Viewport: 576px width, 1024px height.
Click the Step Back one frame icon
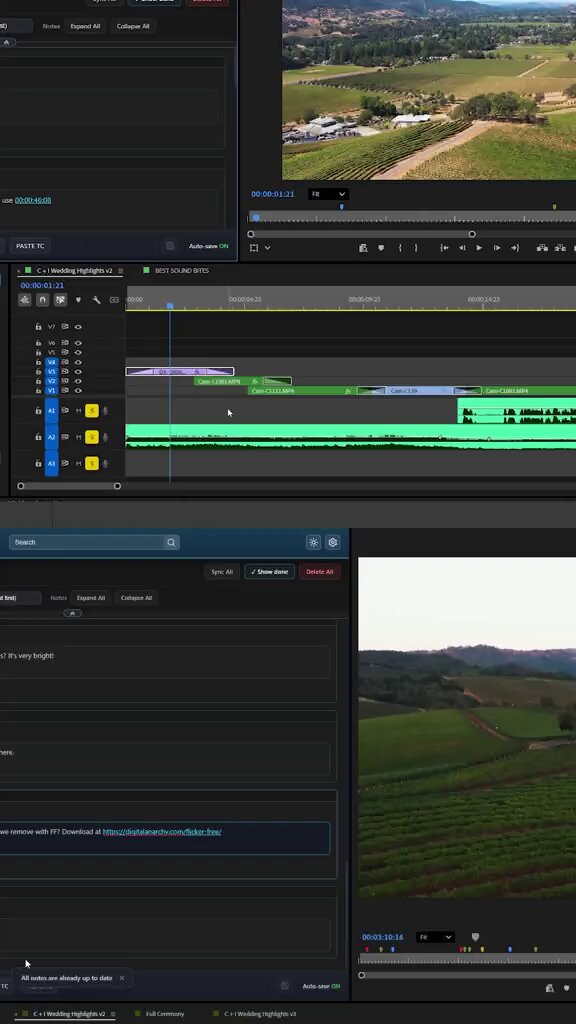click(x=462, y=248)
